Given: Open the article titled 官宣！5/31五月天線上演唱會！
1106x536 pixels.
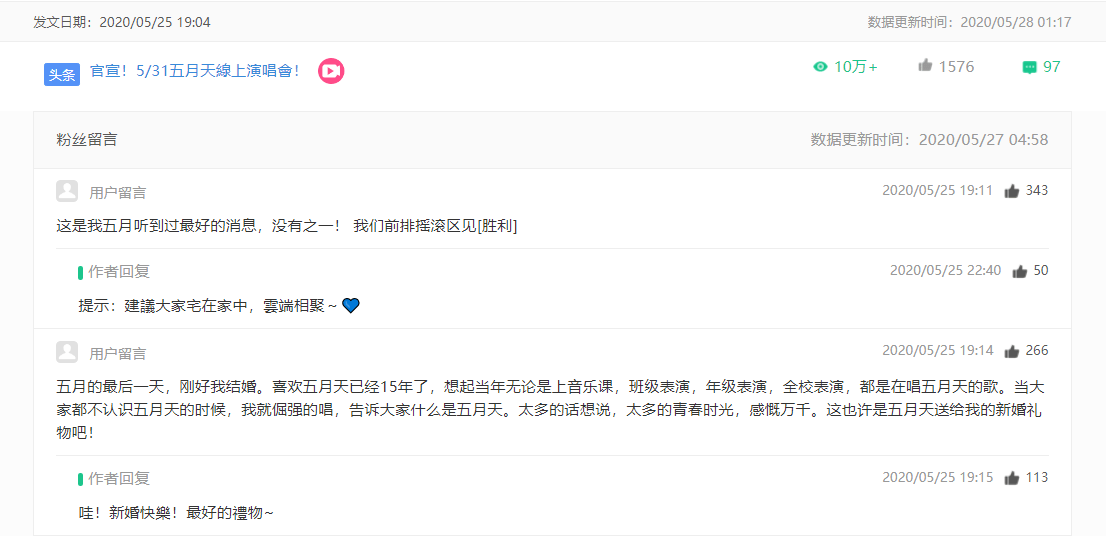Looking at the screenshot, I should pos(195,71).
